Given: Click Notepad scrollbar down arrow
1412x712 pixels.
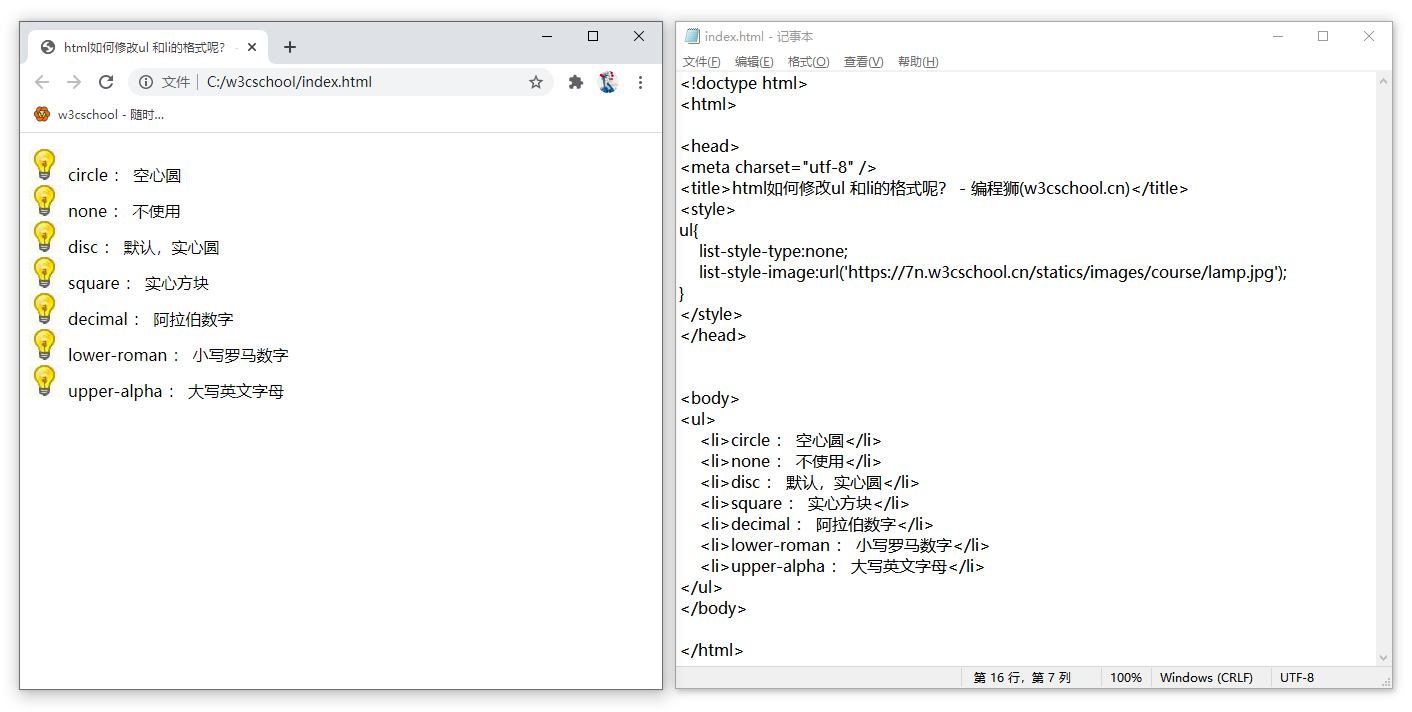Looking at the screenshot, I should click(1384, 658).
